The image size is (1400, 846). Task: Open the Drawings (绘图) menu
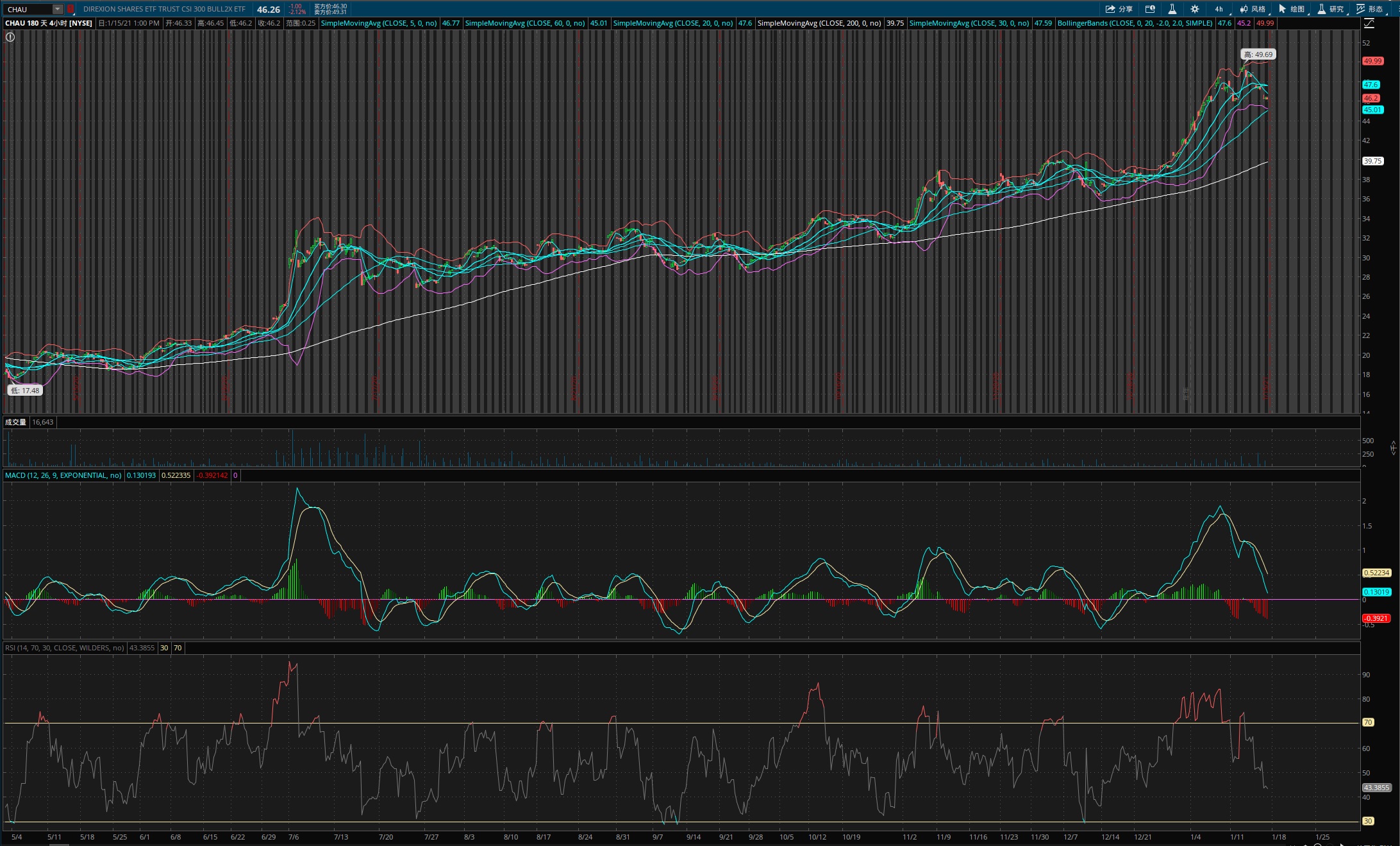[1292, 9]
